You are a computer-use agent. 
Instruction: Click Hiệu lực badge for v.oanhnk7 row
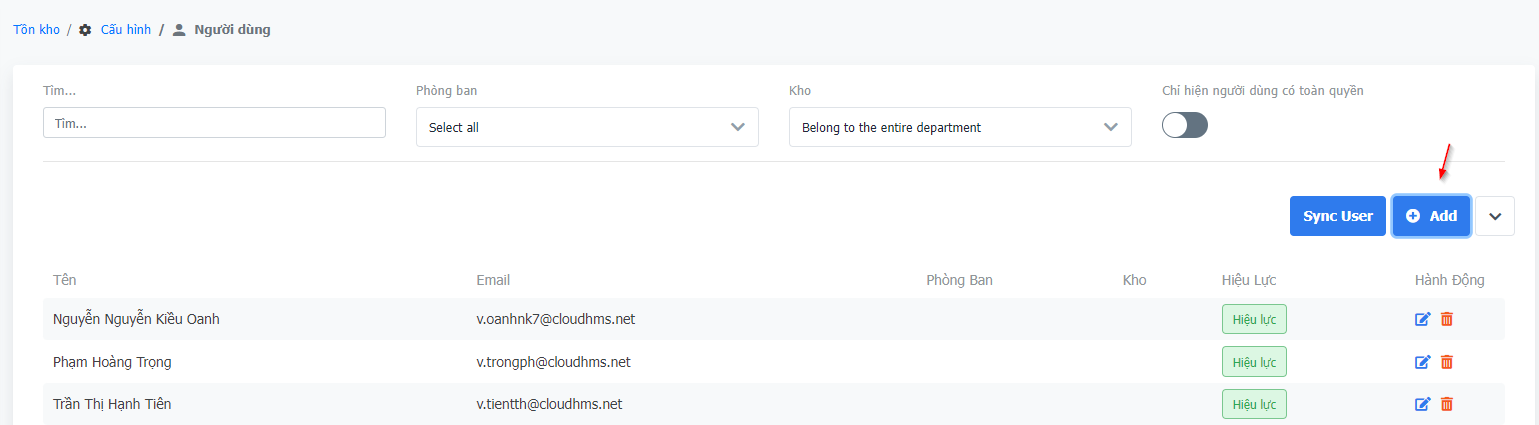click(1253, 319)
